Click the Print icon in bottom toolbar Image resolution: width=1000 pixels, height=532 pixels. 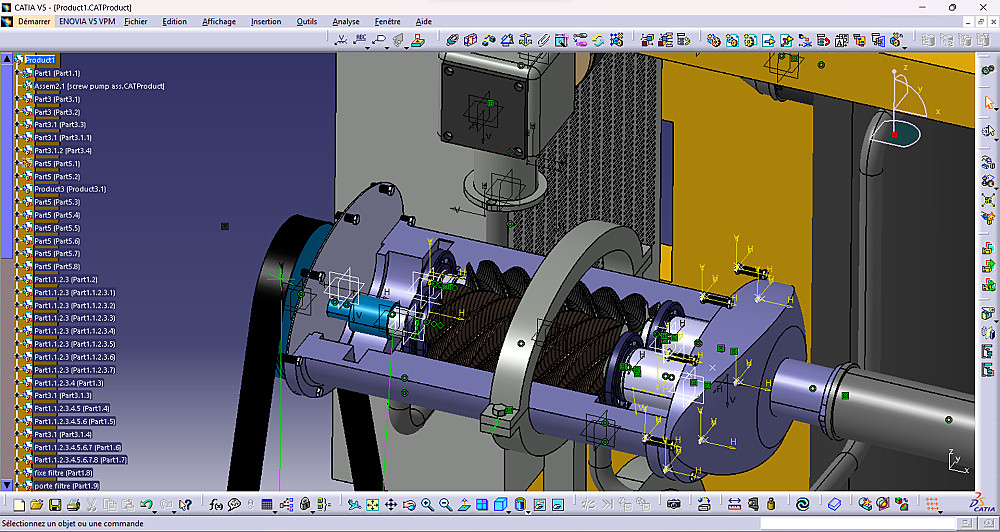click(74, 505)
